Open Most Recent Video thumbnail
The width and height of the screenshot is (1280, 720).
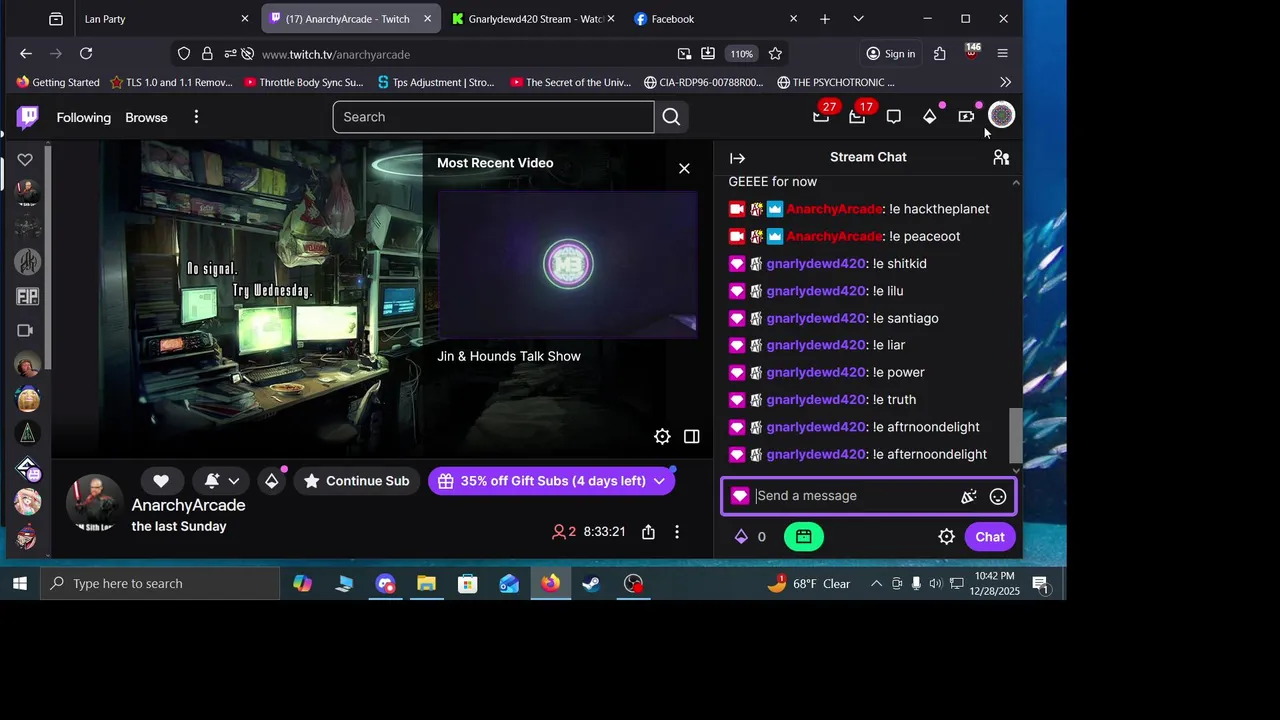(x=568, y=265)
